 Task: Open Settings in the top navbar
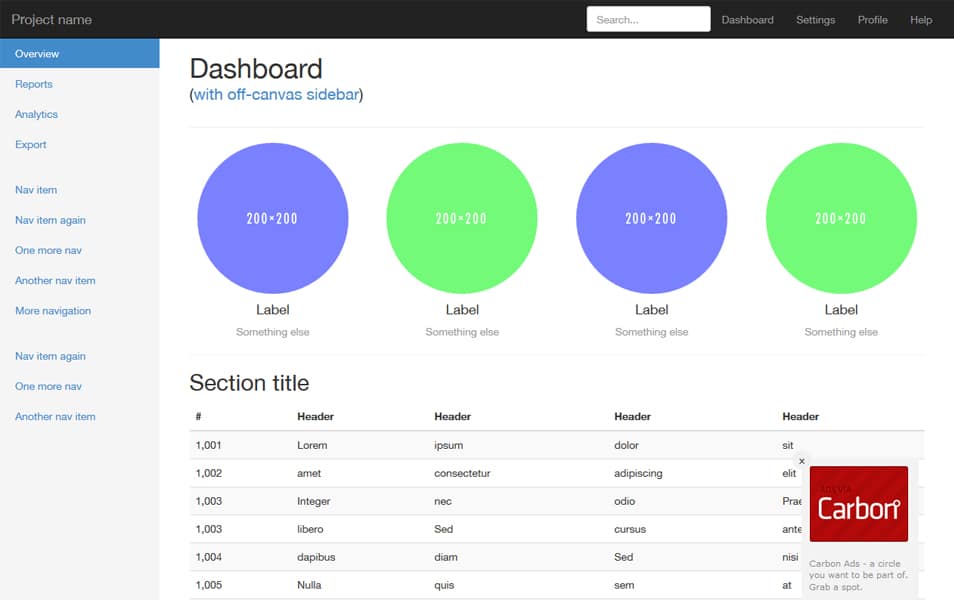[x=815, y=19]
